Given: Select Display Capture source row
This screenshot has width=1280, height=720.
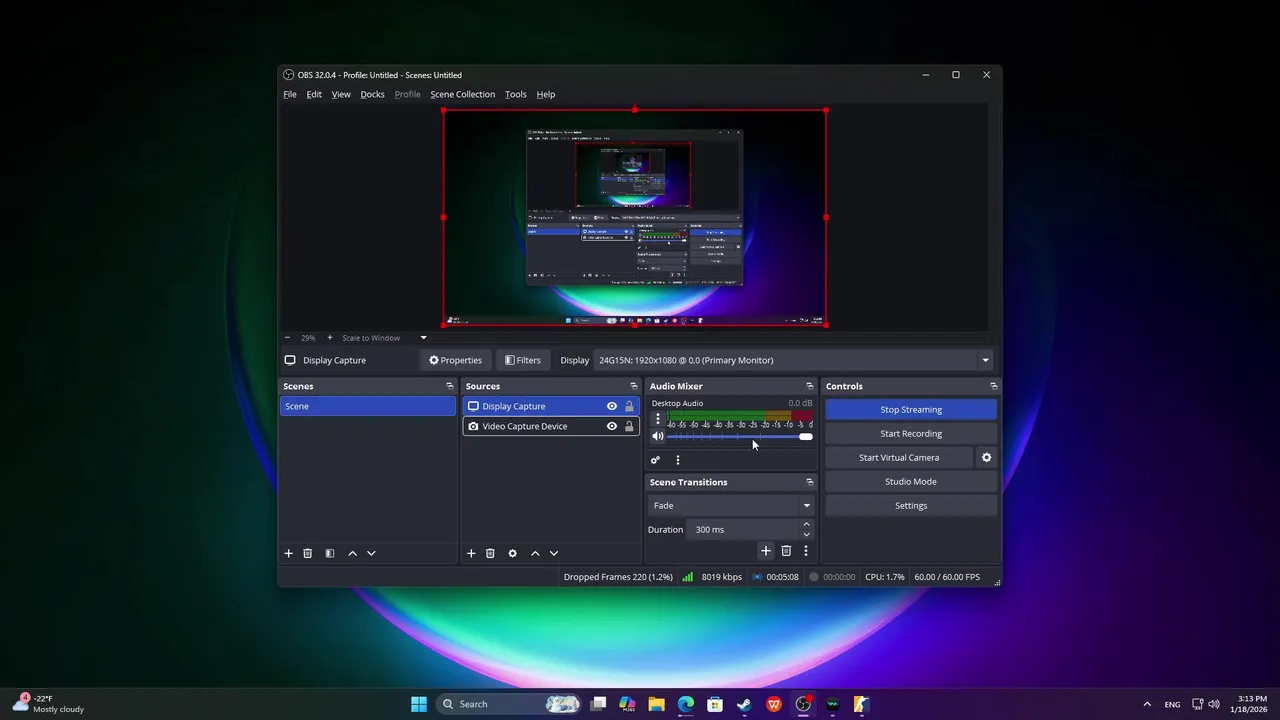Looking at the screenshot, I should [550, 406].
